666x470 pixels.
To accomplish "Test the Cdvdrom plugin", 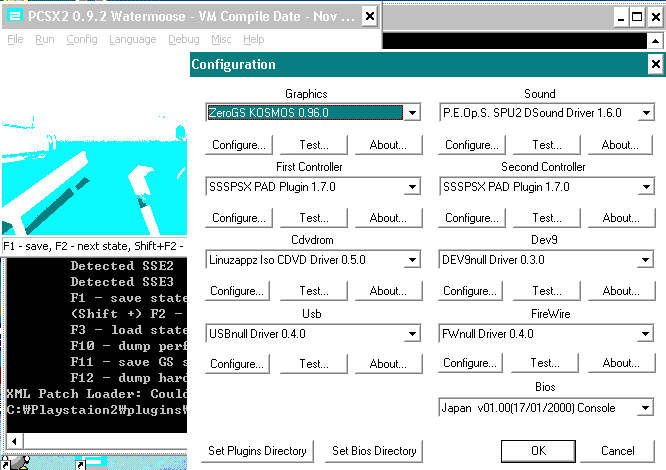I will pyautogui.click(x=314, y=291).
